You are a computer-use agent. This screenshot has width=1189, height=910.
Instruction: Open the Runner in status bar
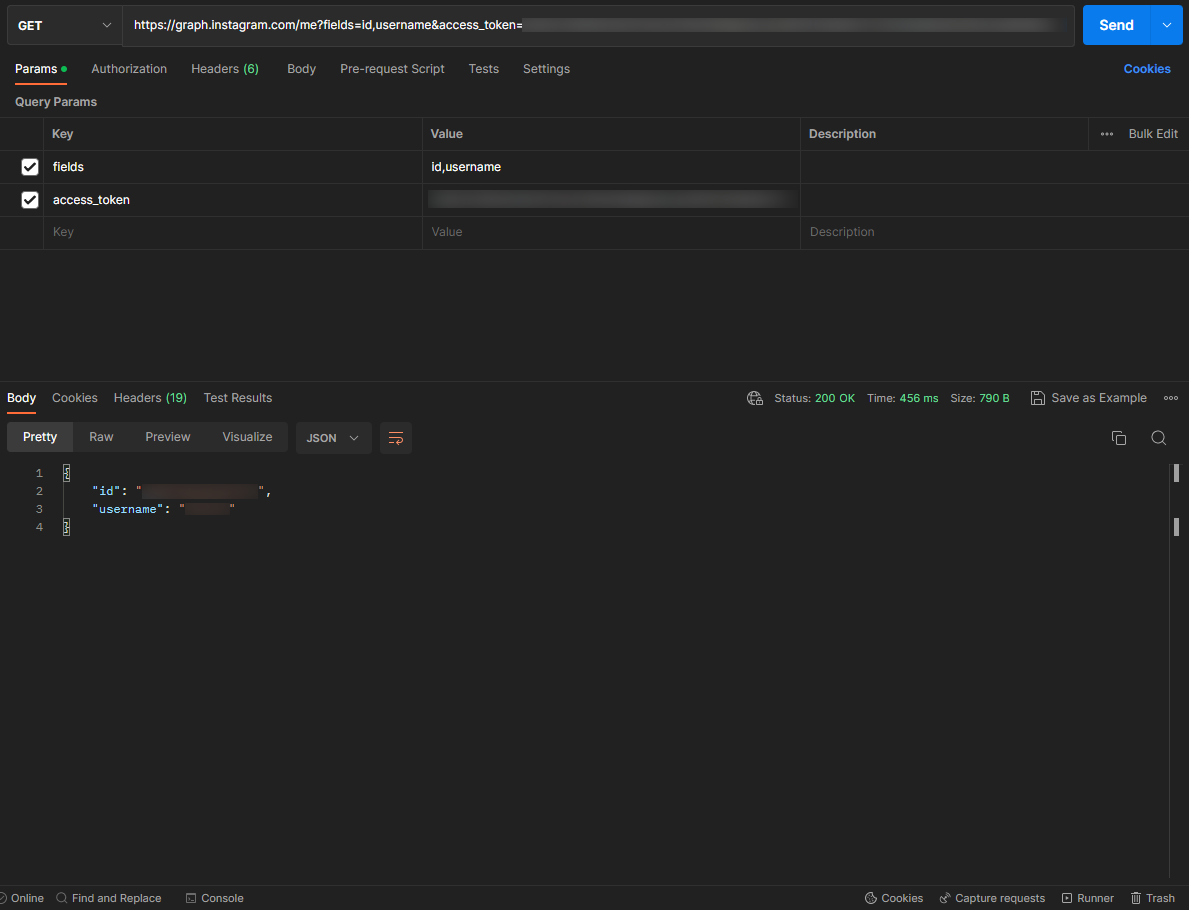(1087, 898)
